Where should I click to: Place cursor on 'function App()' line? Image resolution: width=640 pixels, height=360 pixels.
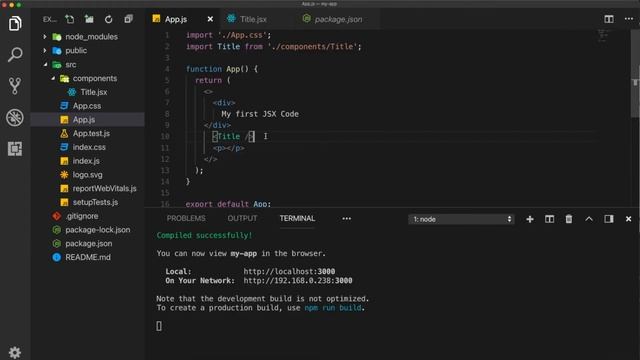(x=222, y=69)
